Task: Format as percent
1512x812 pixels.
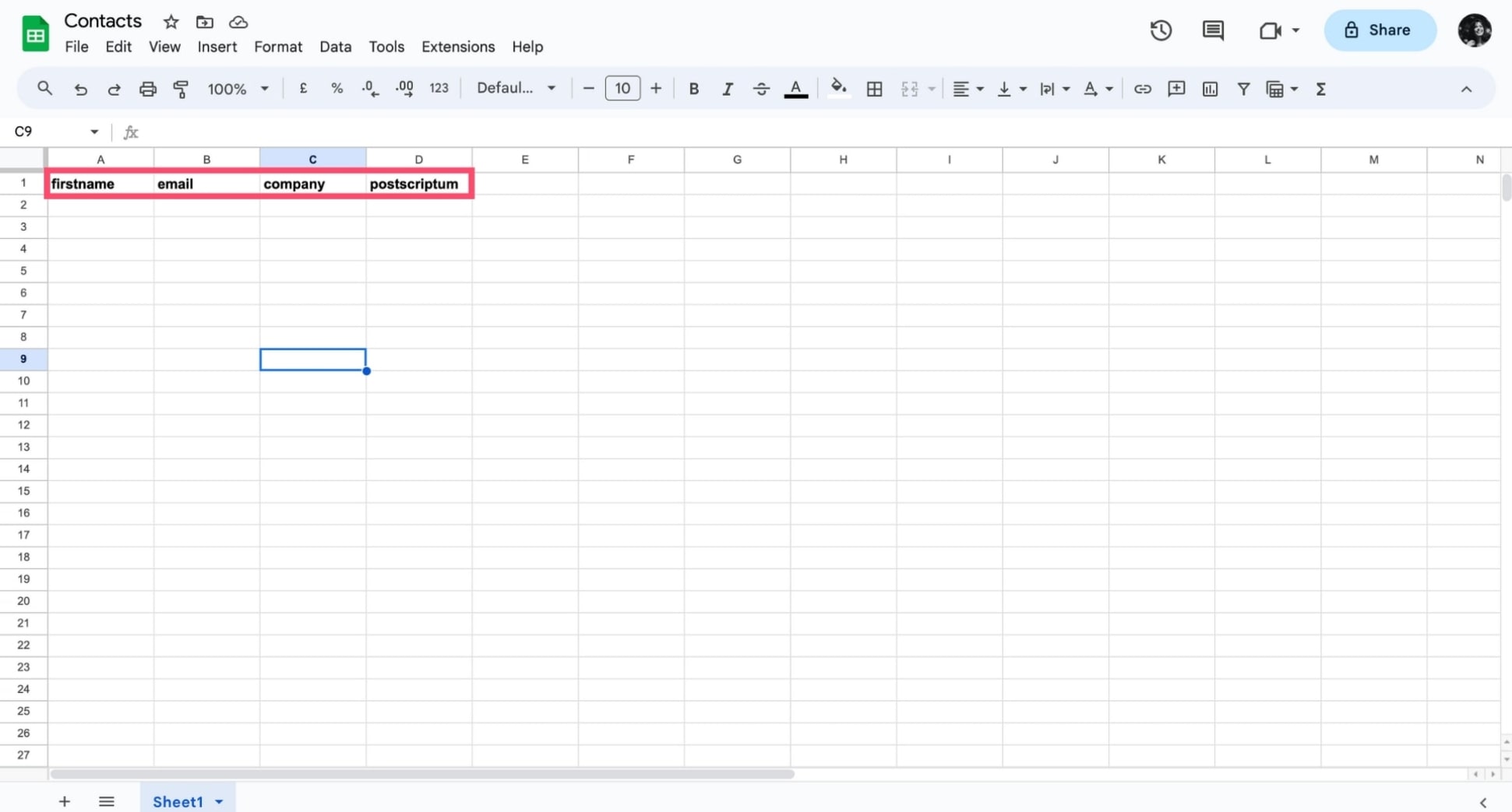Action: coord(337,89)
